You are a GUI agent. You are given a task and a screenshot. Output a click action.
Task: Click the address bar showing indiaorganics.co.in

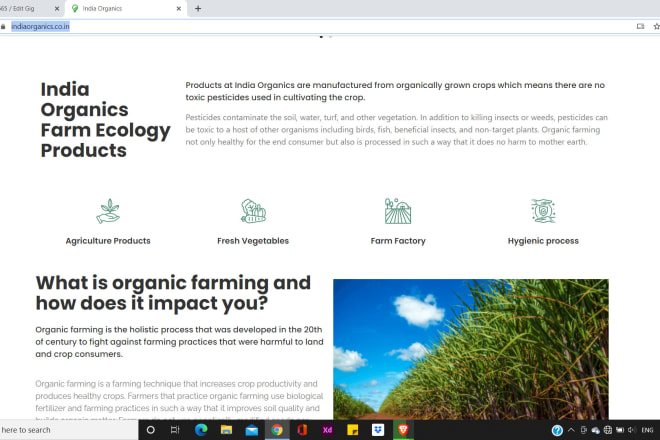pos(320,27)
